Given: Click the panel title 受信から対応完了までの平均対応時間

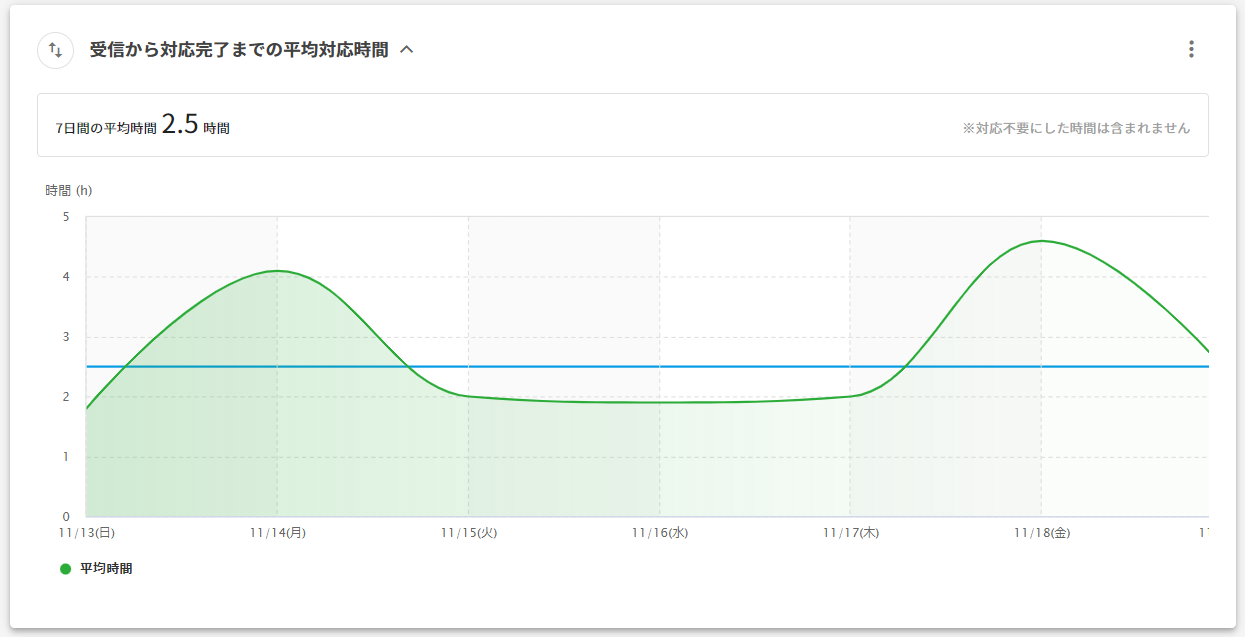Looking at the screenshot, I should [238, 50].
